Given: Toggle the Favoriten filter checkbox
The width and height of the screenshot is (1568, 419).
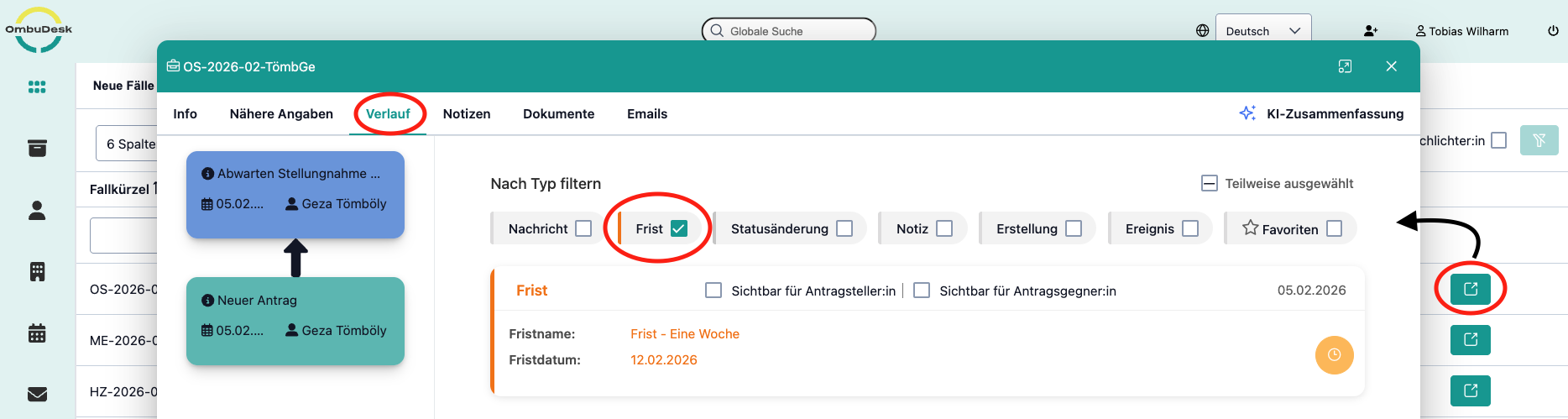Looking at the screenshot, I should [1335, 228].
